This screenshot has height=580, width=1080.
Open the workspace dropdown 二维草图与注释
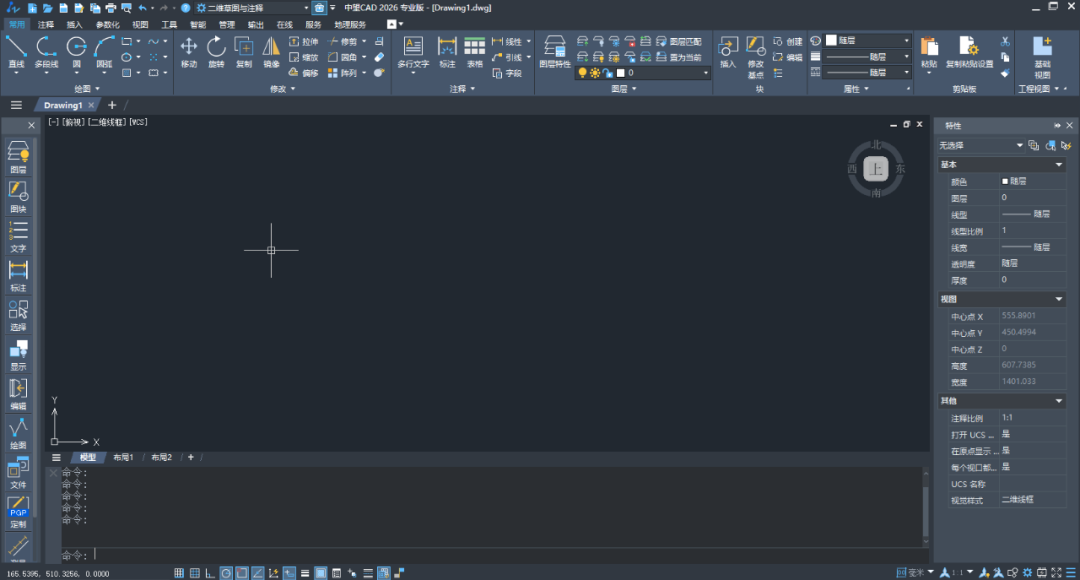coord(254,8)
